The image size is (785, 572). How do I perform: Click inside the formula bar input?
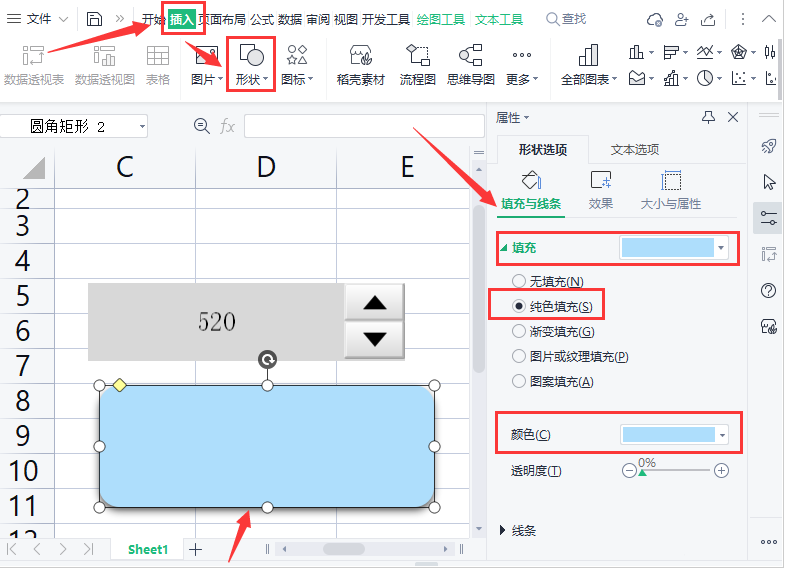click(356, 126)
